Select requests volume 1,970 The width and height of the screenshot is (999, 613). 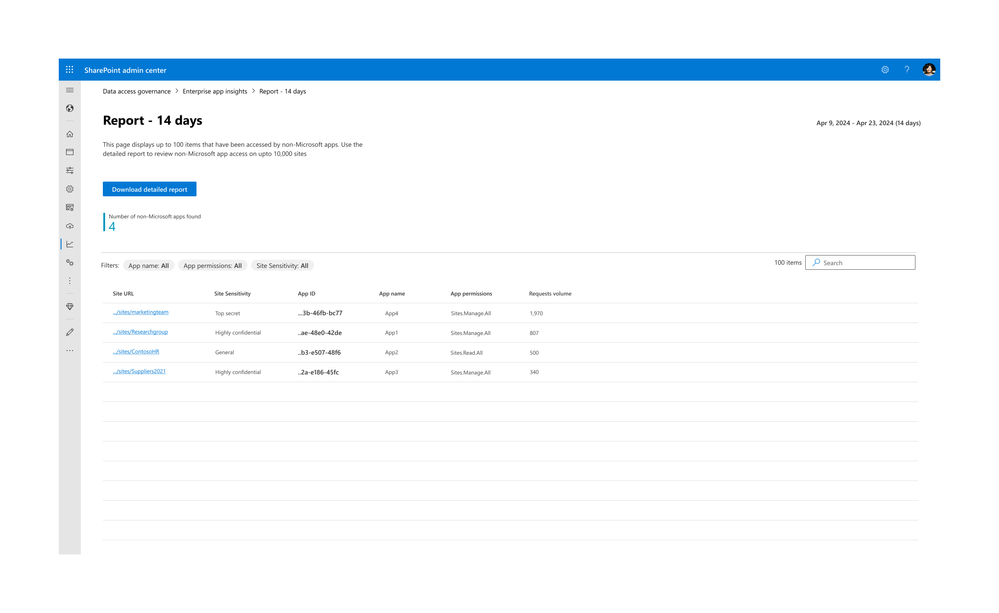coord(536,314)
